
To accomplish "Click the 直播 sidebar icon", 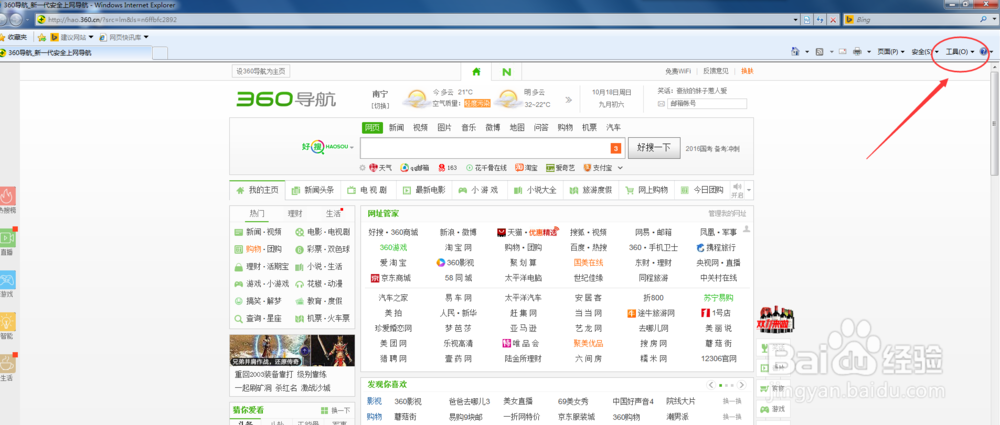I will (7, 238).
